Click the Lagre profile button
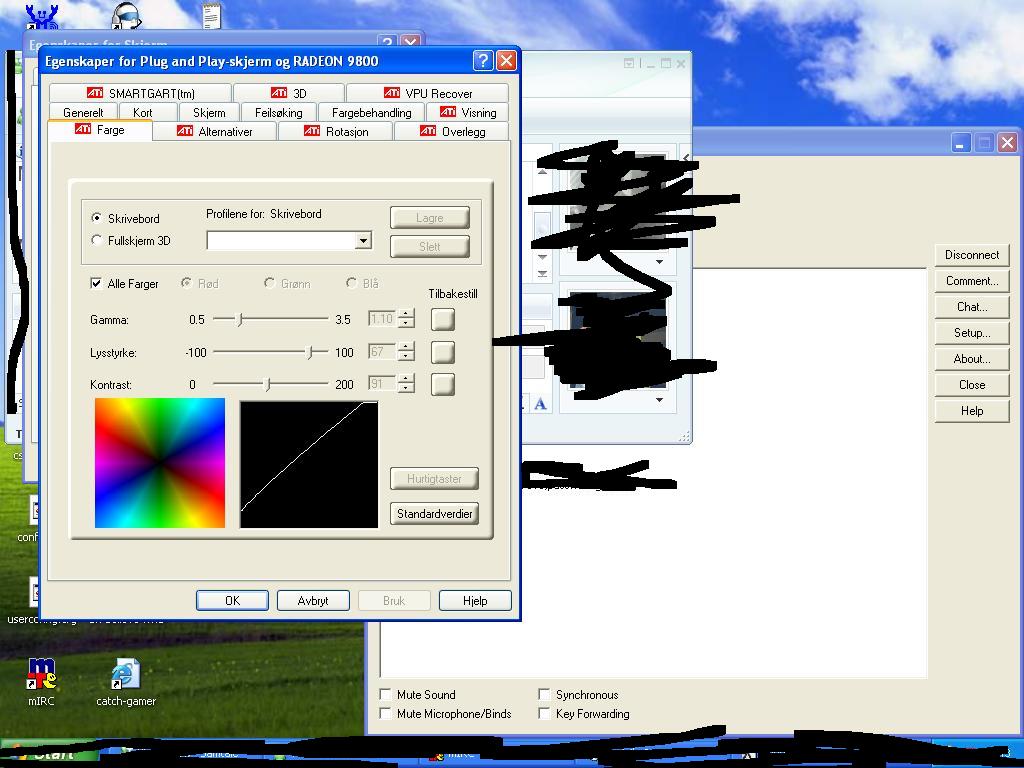This screenshot has width=1024, height=768. coord(430,217)
